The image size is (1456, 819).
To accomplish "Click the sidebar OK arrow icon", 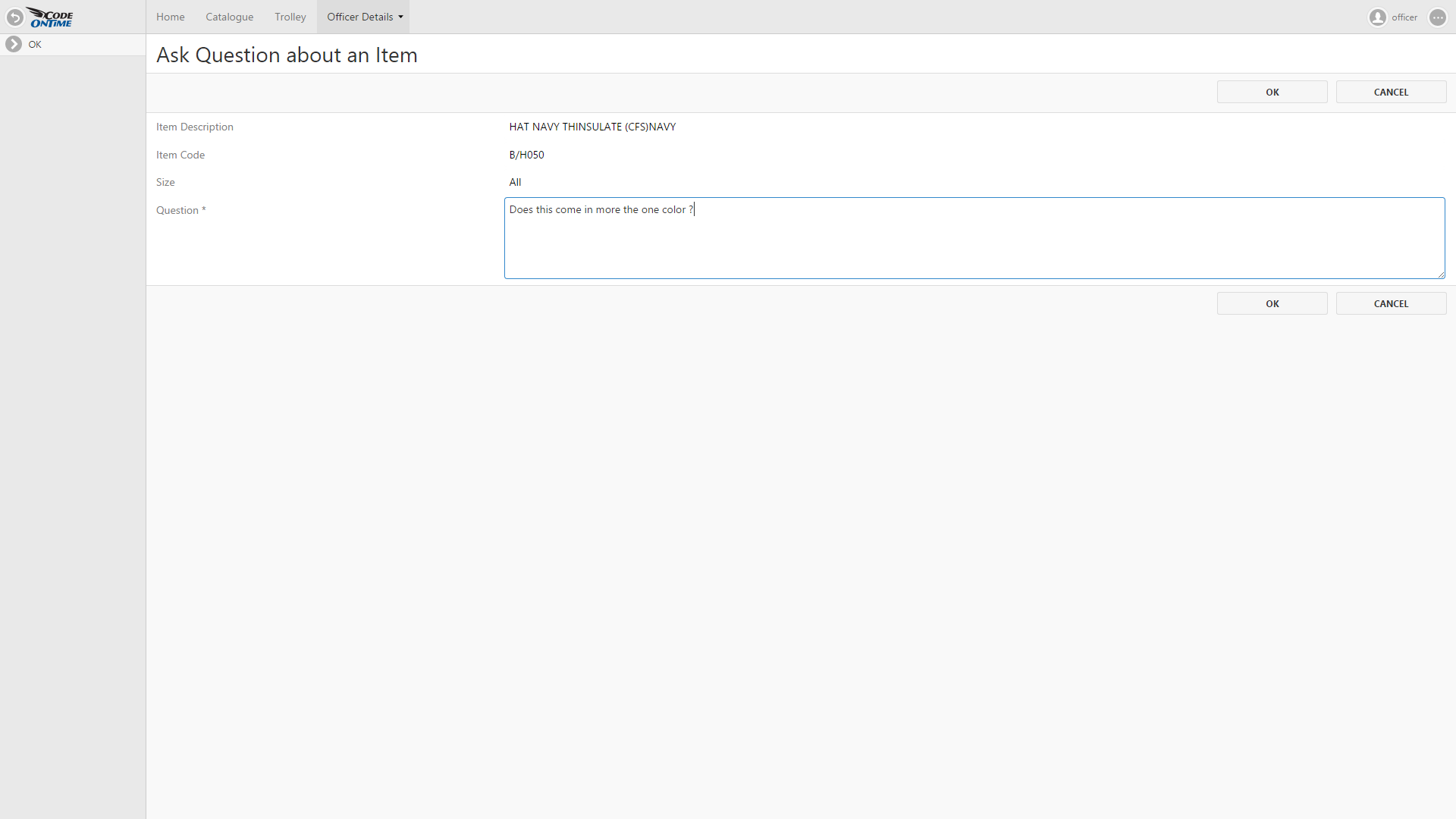I will click(x=14, y=44).
